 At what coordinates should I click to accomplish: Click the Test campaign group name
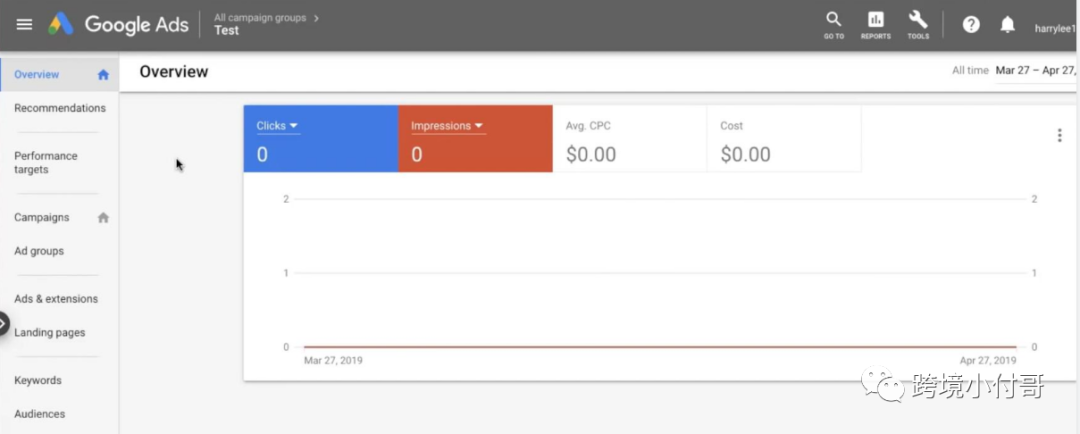[x=227, y=31]
